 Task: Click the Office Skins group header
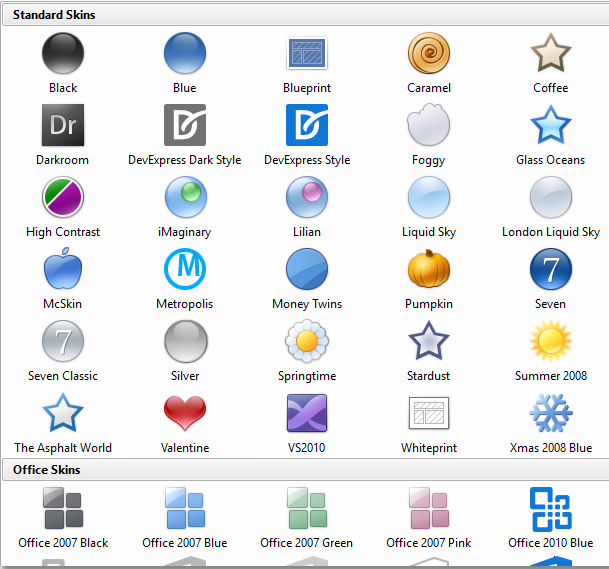tap(305, 470)
